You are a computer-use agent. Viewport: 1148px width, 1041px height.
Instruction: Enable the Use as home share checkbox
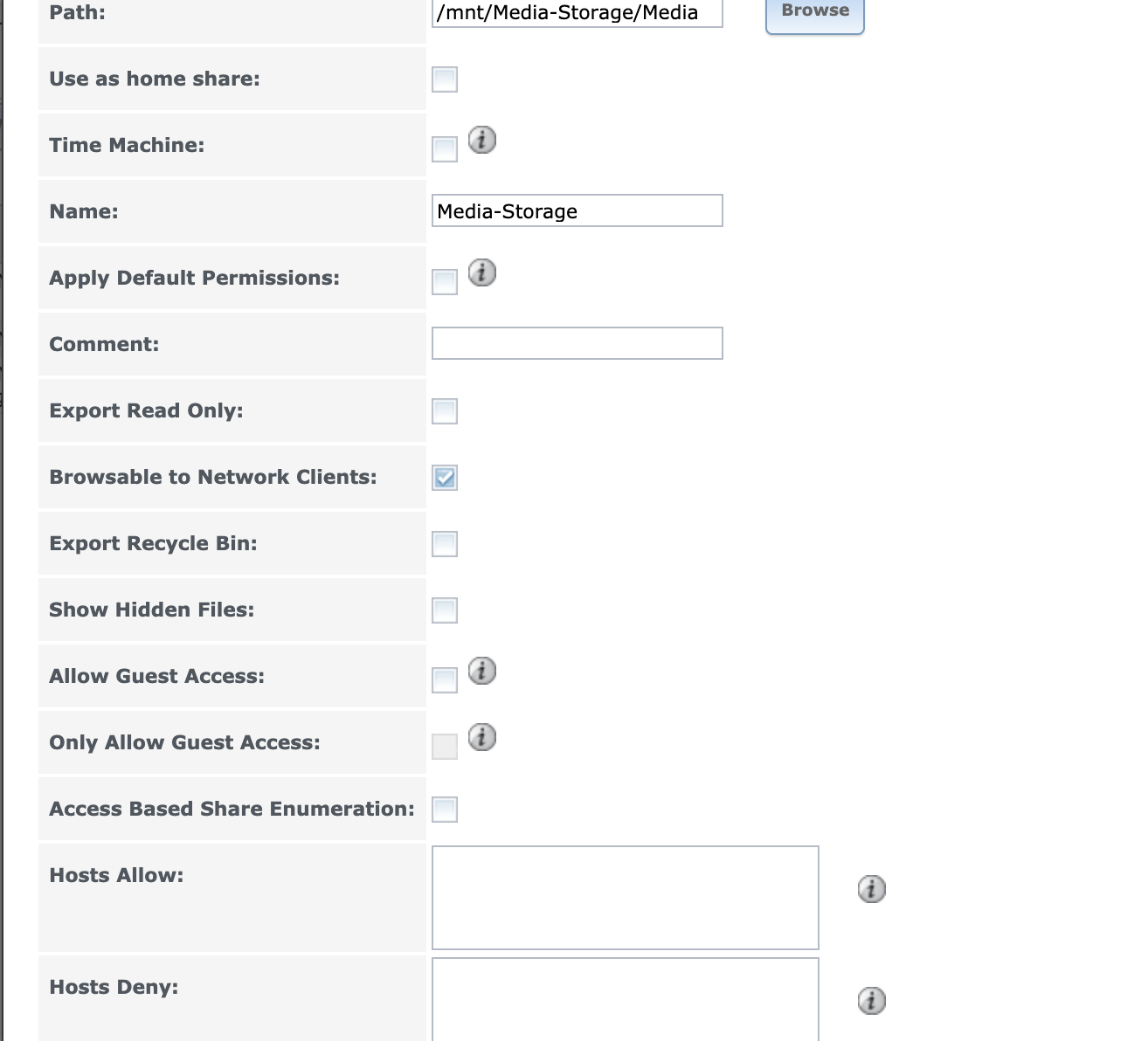click(x=445, y=79)
